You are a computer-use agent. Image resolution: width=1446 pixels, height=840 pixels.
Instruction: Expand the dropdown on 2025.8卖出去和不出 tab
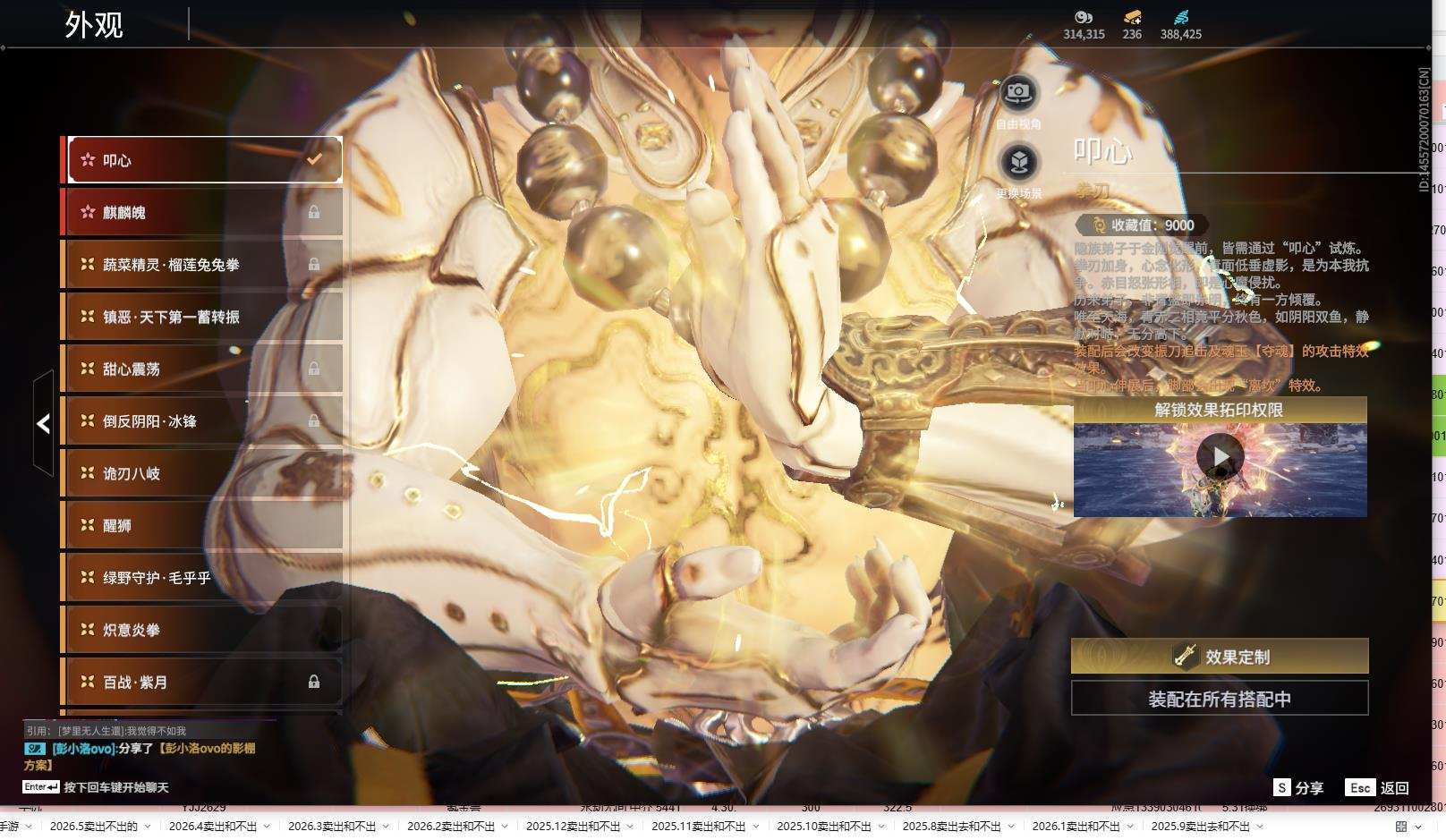1010,827
